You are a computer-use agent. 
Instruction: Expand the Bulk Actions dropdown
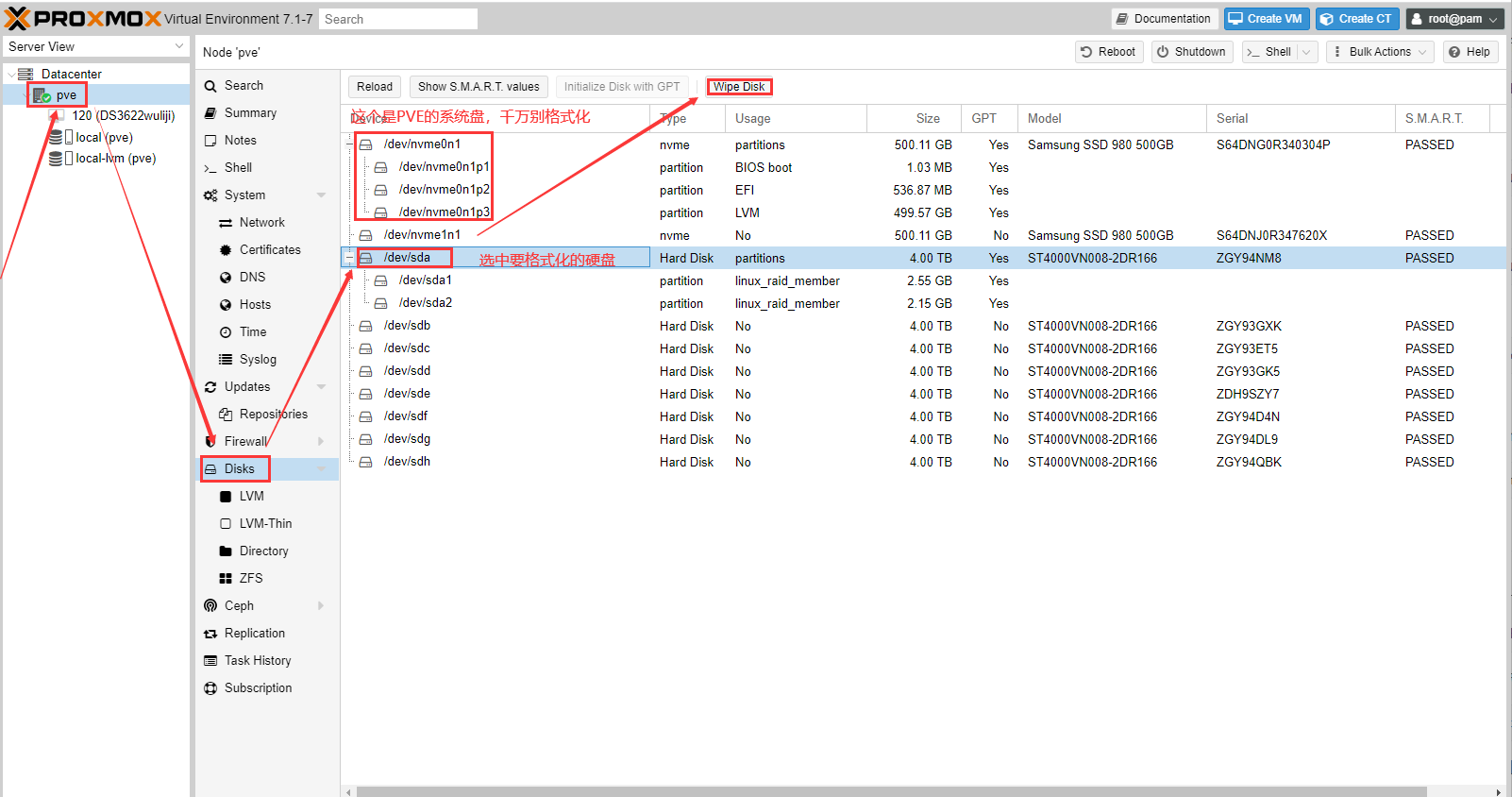click(x=1379, y=52)
